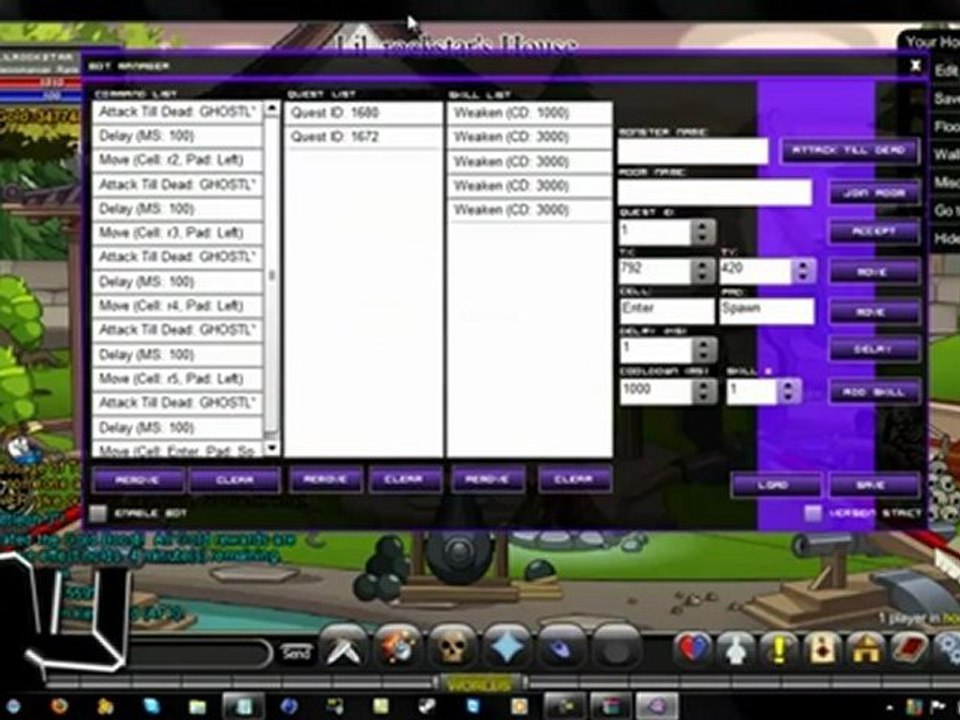Screen dimensions: 960x720
Task: Open the yellow exclamation quest icon
Action: tap(779, 649)
